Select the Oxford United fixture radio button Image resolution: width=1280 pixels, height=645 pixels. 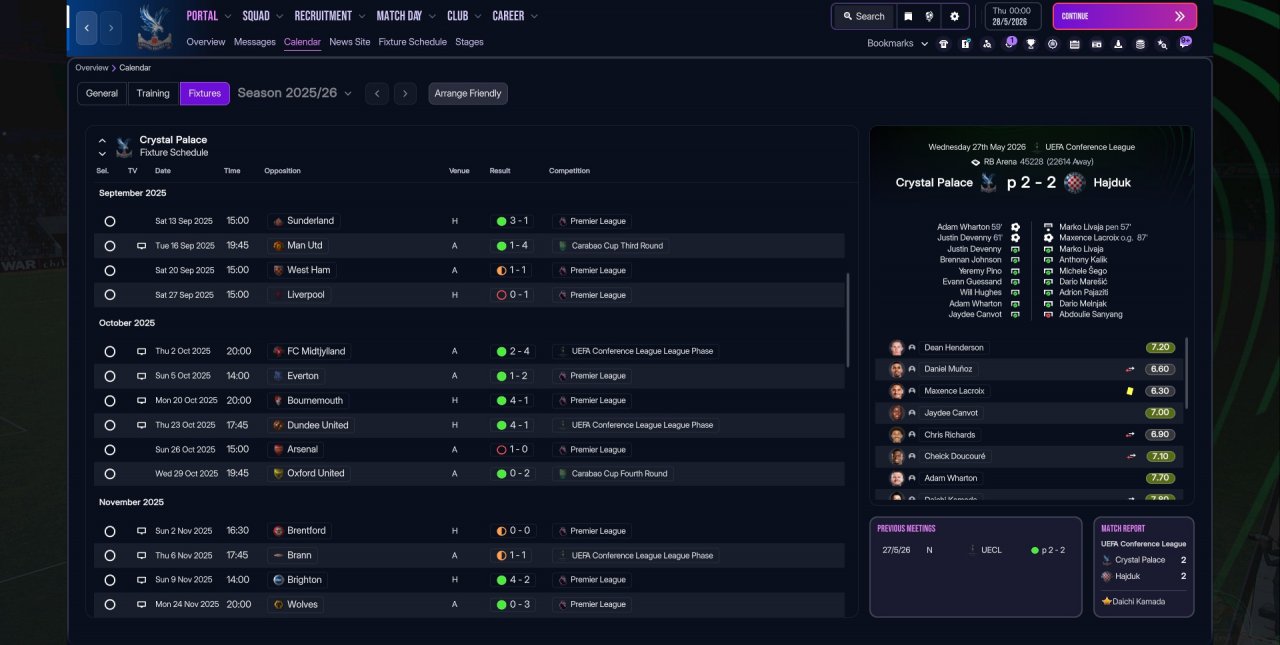(x=110, y=474)
